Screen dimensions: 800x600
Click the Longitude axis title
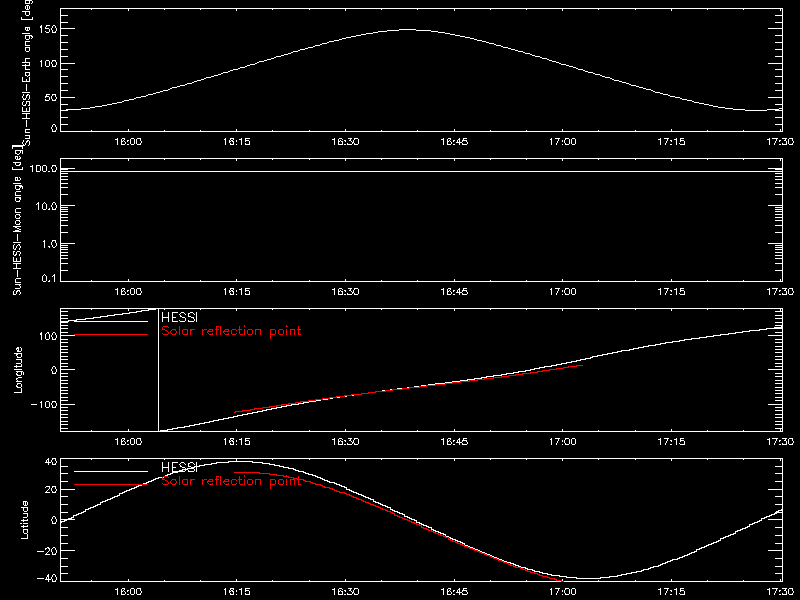pos(18,370)
